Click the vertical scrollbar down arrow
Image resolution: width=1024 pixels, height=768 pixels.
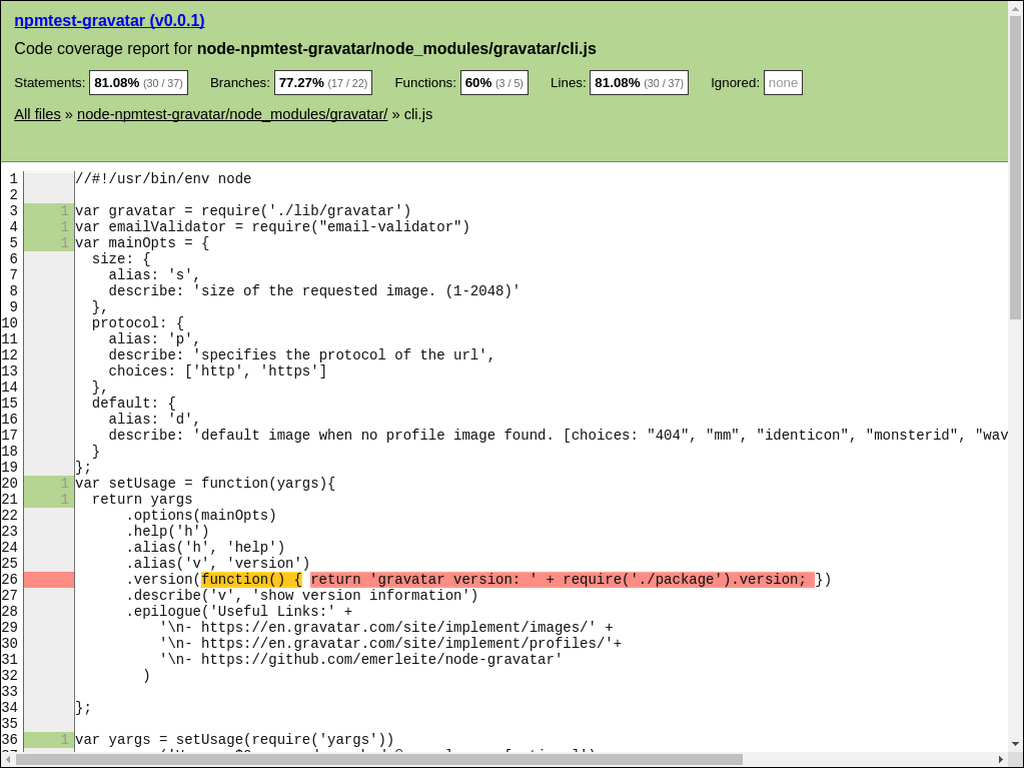coord(1015,742)
